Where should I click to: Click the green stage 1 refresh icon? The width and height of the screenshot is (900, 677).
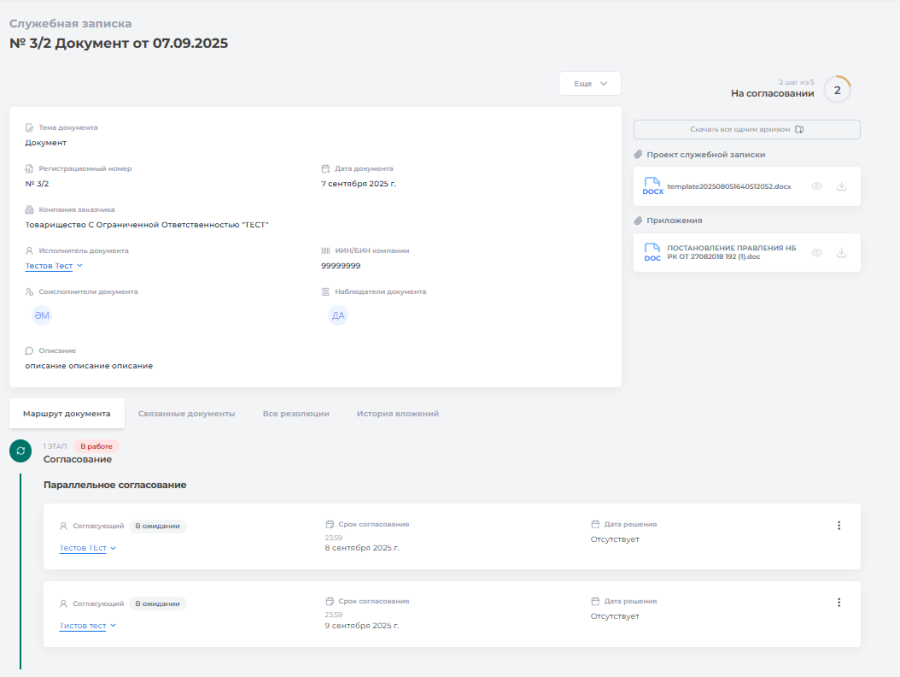(20, 451)
